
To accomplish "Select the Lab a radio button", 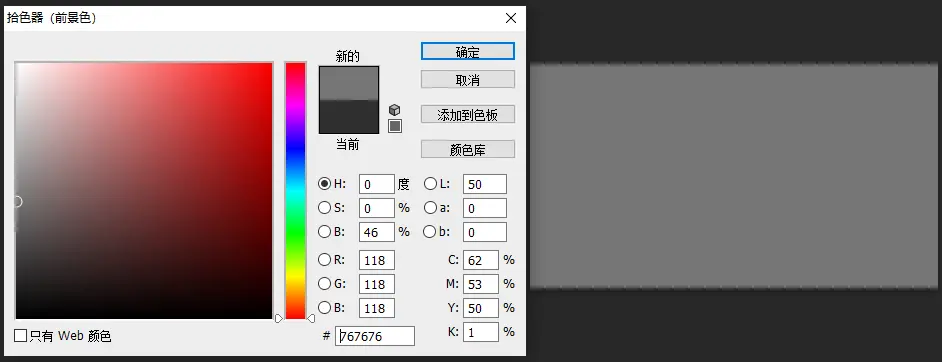I will coord(430,208).
